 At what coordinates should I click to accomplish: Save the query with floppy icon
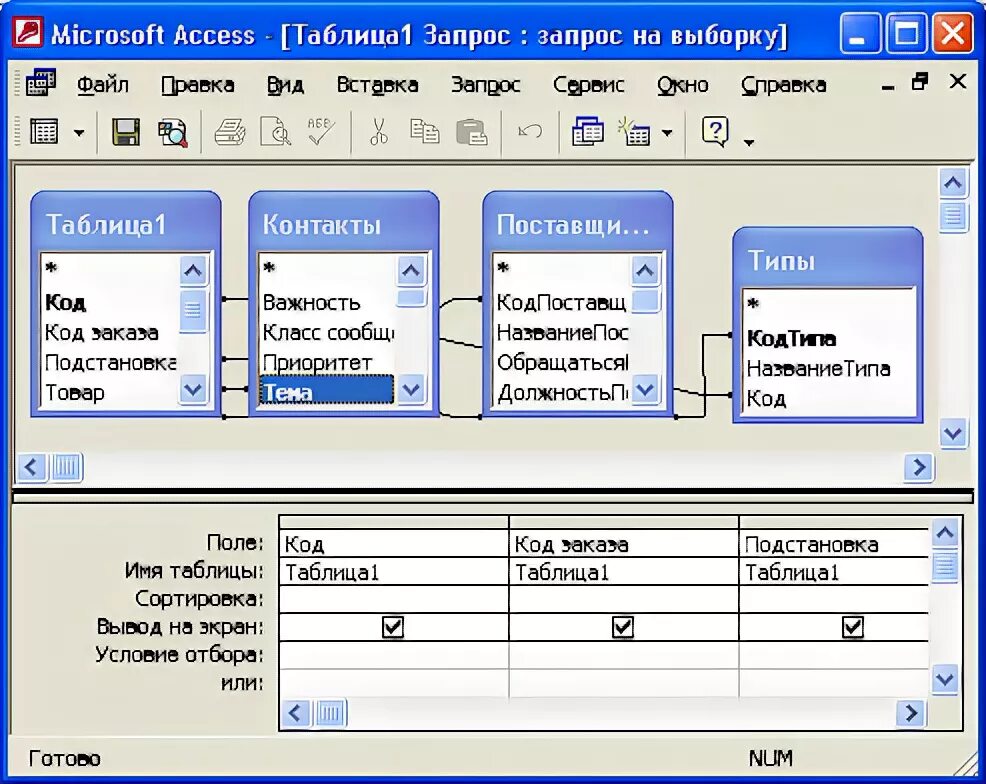[x=126, y=132]
